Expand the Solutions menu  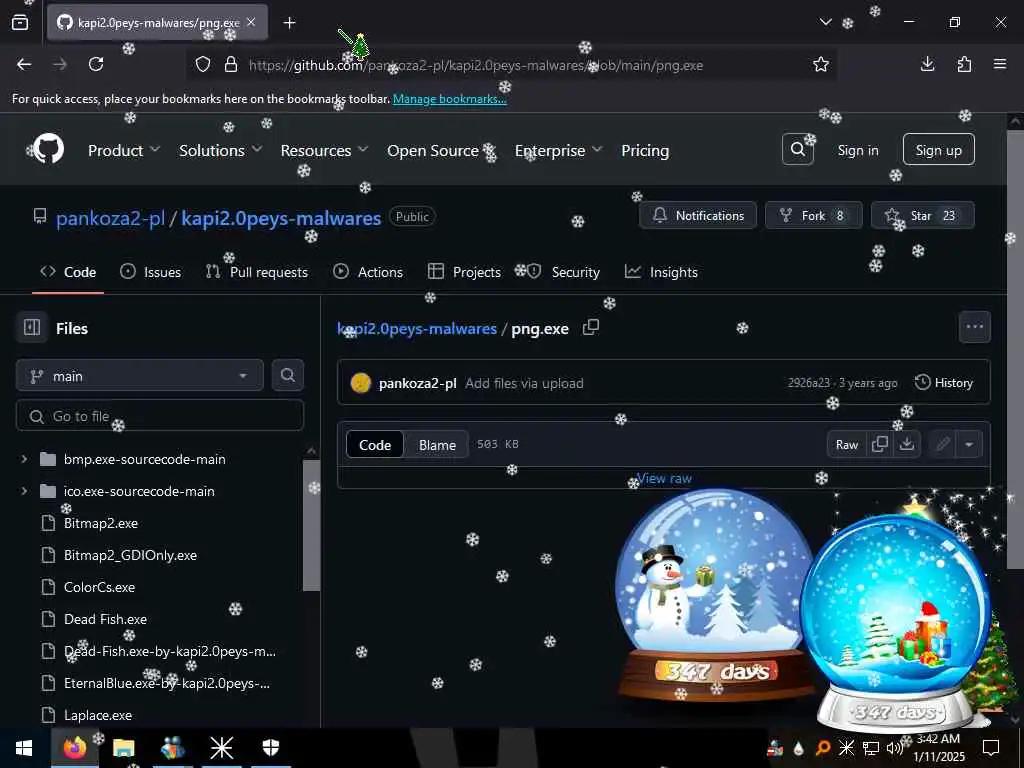[x=221, y=150]
